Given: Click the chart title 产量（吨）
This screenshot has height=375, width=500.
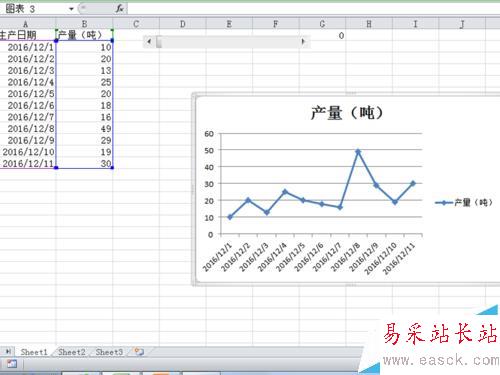Looking at the screenshot, I should coord(347,113).
